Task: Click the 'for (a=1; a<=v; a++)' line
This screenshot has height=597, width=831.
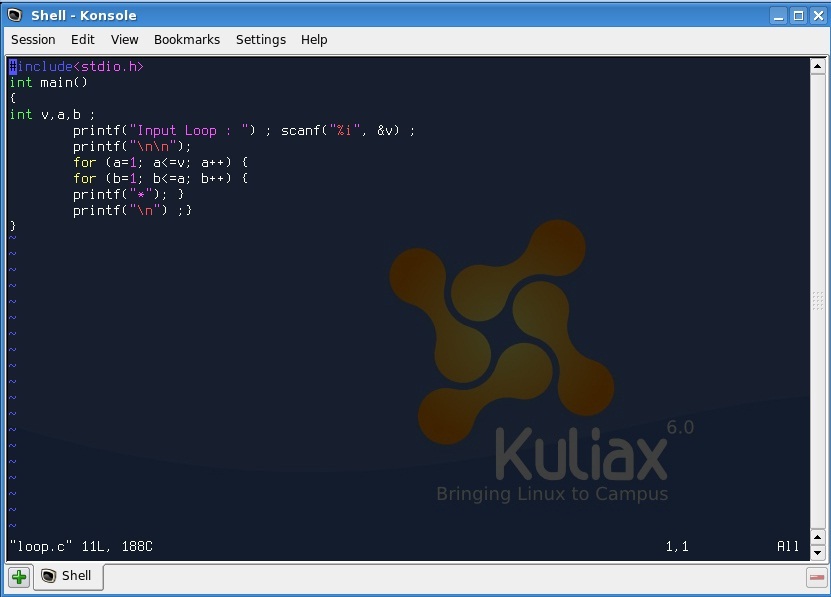Action: tap(160, 162)
